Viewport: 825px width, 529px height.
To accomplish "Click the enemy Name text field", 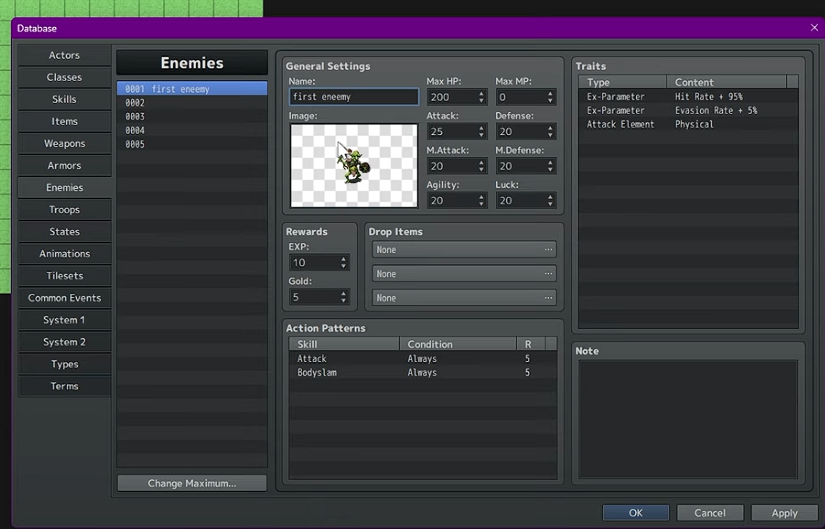I will pyautogui.click(x=353, y=97).
